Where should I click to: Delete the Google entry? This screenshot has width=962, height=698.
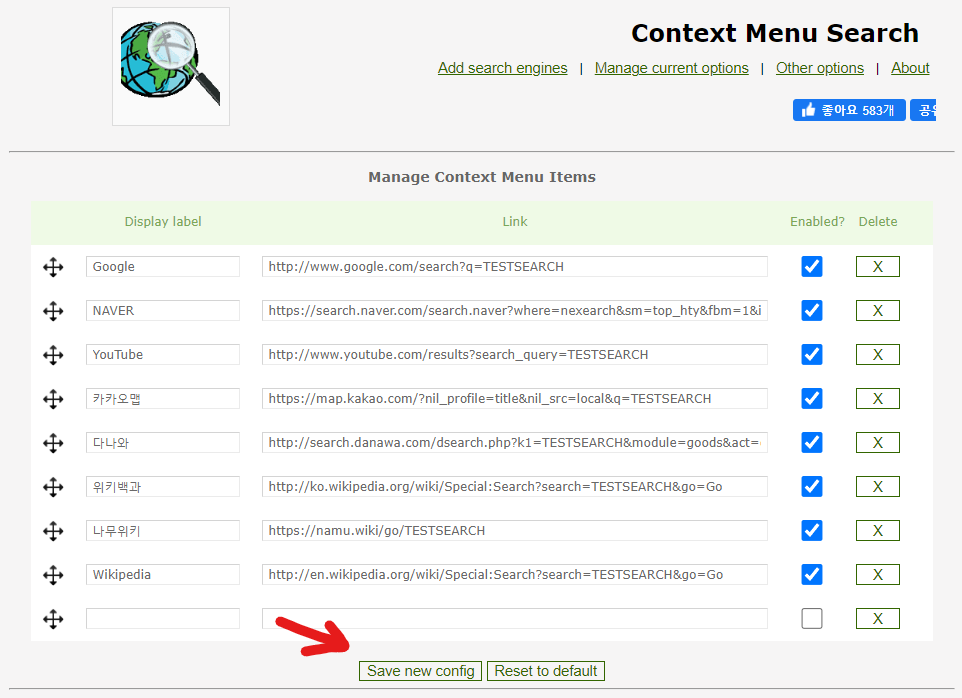pos(878,267)
